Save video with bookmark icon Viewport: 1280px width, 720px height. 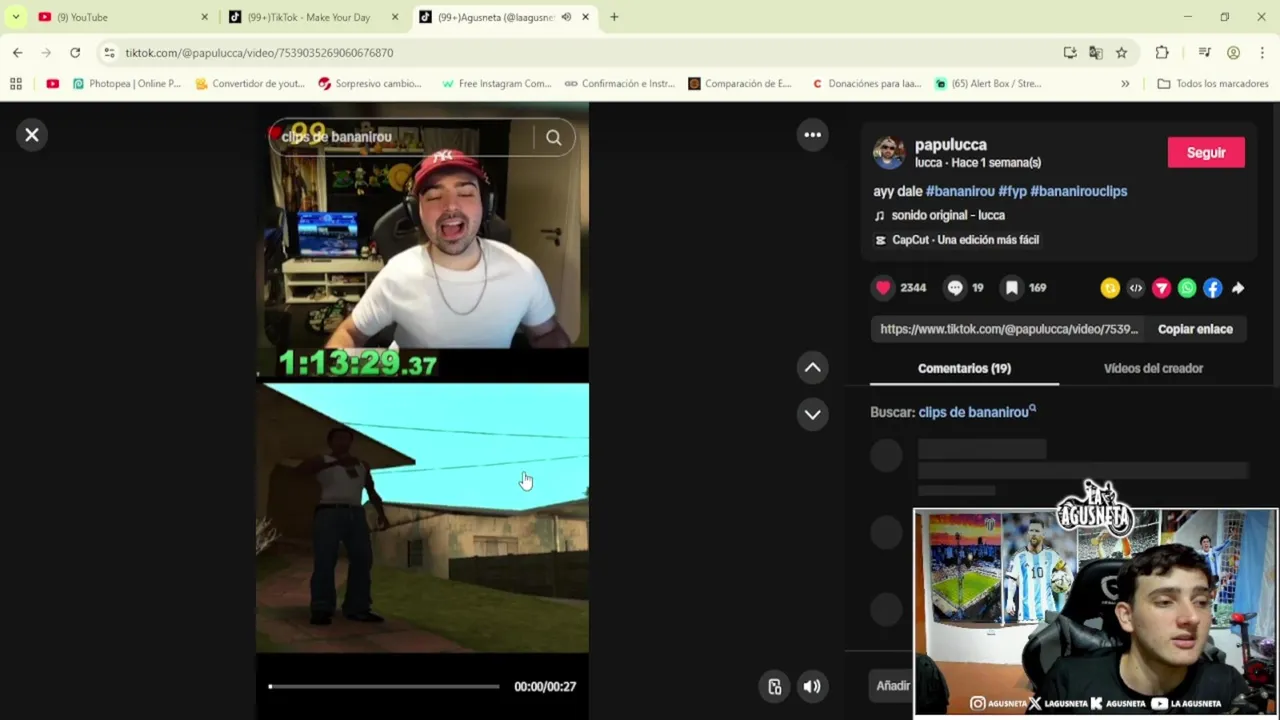[1012, 288]
